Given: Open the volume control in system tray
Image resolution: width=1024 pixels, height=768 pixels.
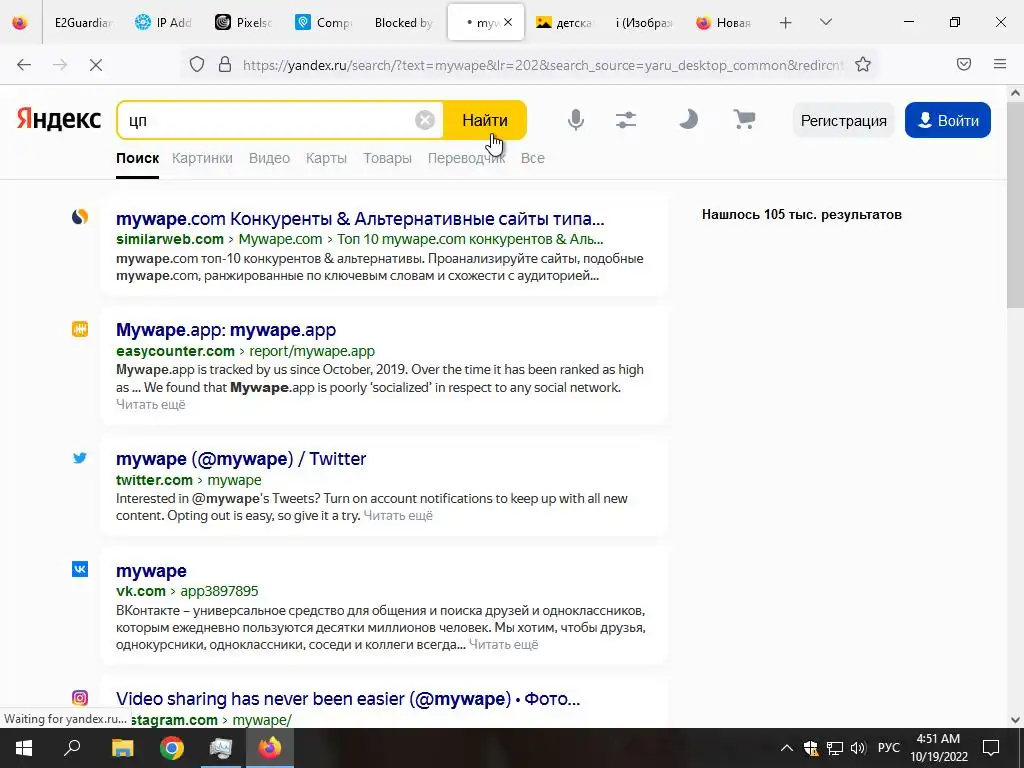Looking at the screenshot, I should [858, 748].
